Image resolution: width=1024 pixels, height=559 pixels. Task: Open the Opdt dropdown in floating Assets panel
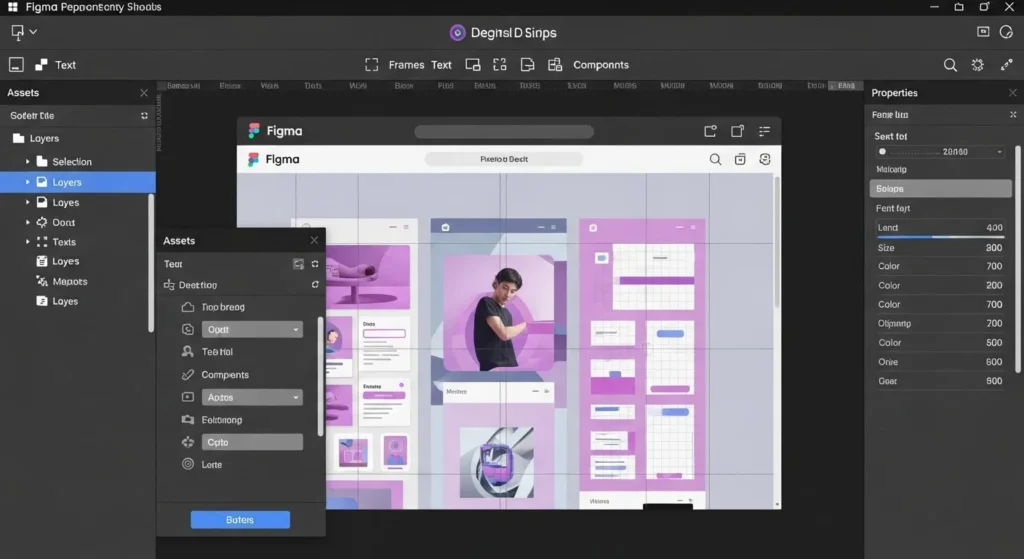pyautogui.click(x=252, y=329)
